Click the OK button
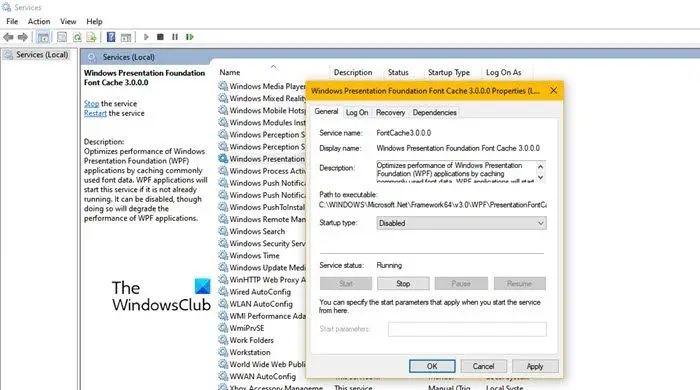 432,366
